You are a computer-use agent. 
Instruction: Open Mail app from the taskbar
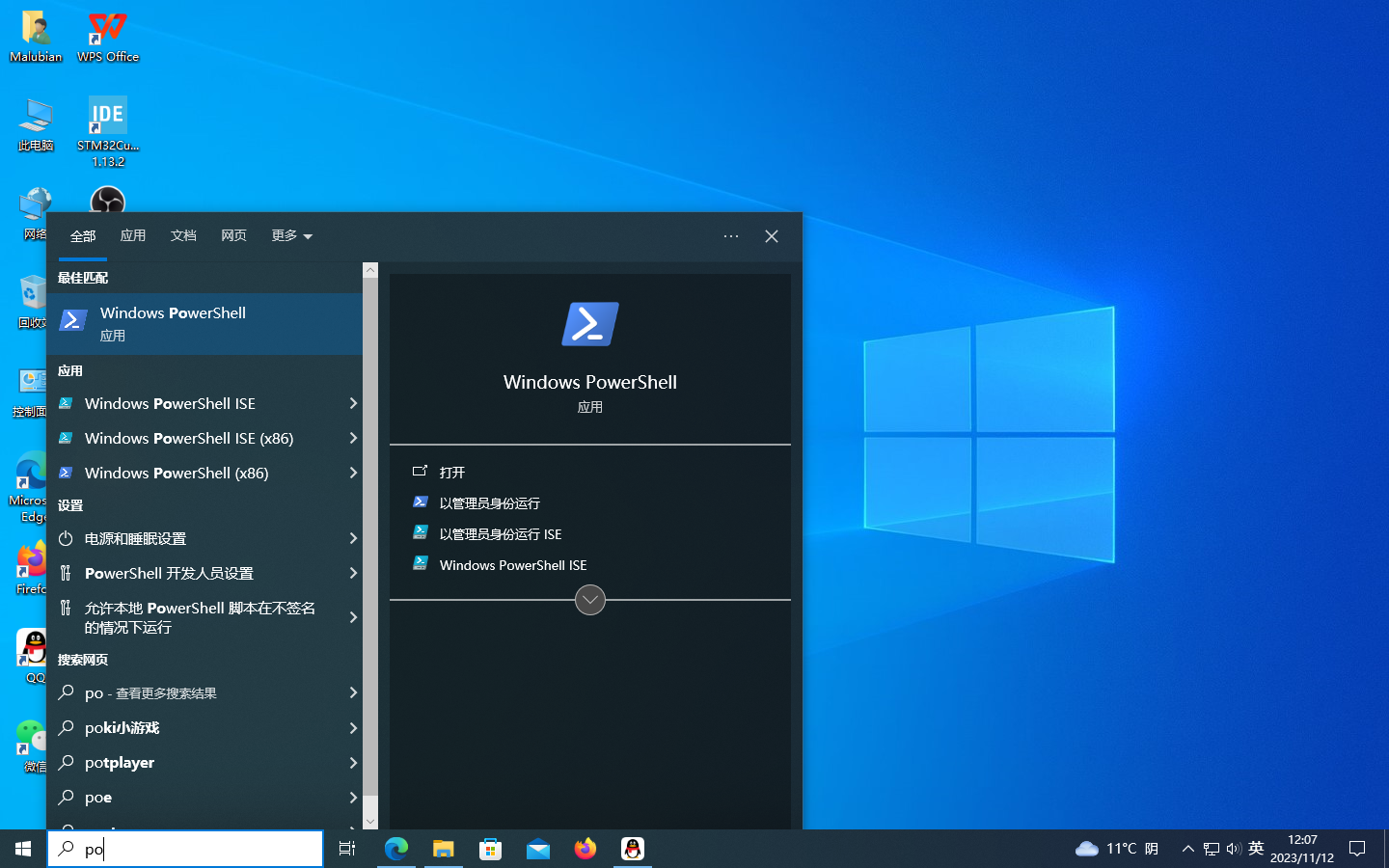(538, 849)
